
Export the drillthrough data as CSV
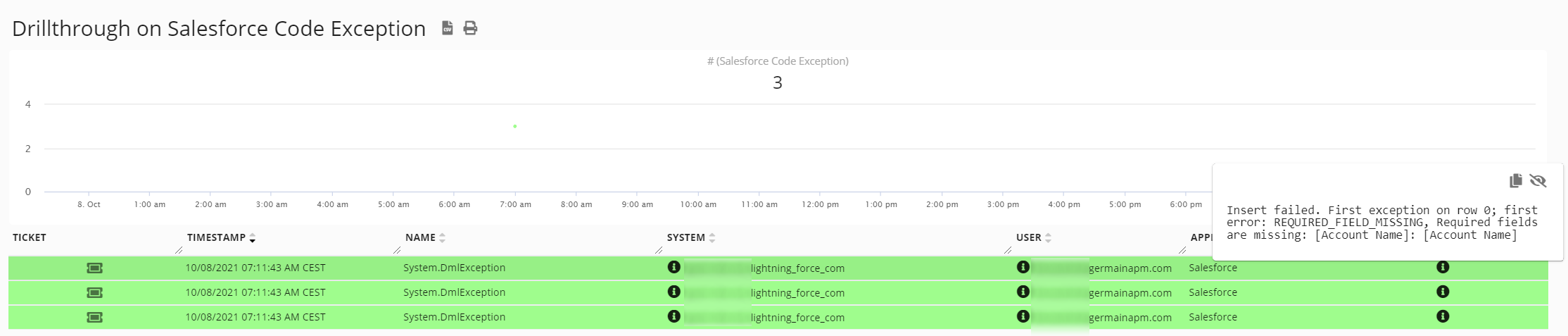tap(447, 28)
